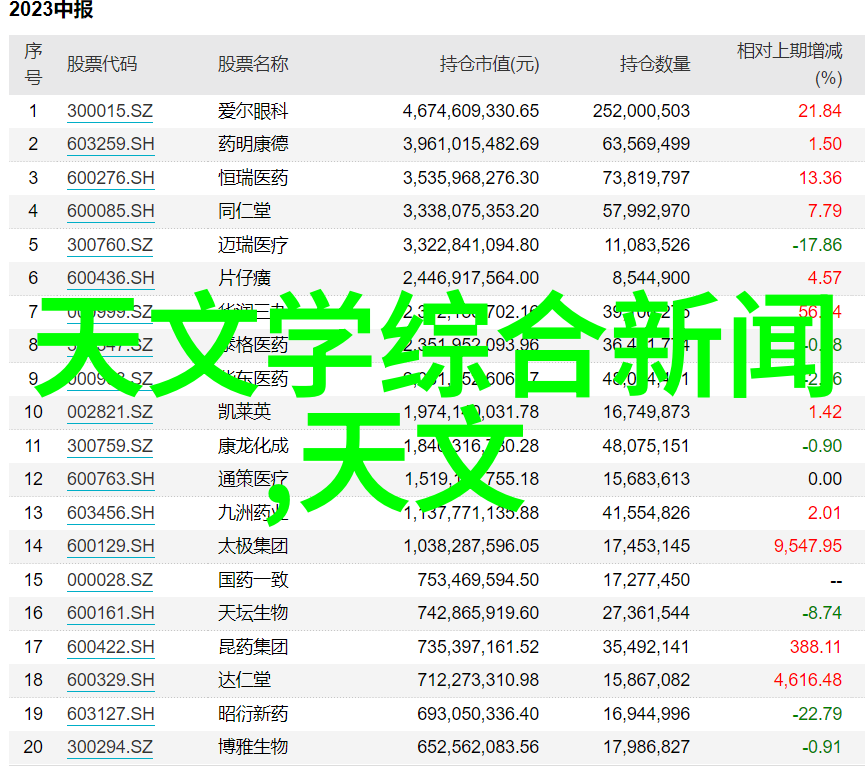865x776 pixels.
Task: Open stock code link 300759.SZ
Action: coord(110,446)
